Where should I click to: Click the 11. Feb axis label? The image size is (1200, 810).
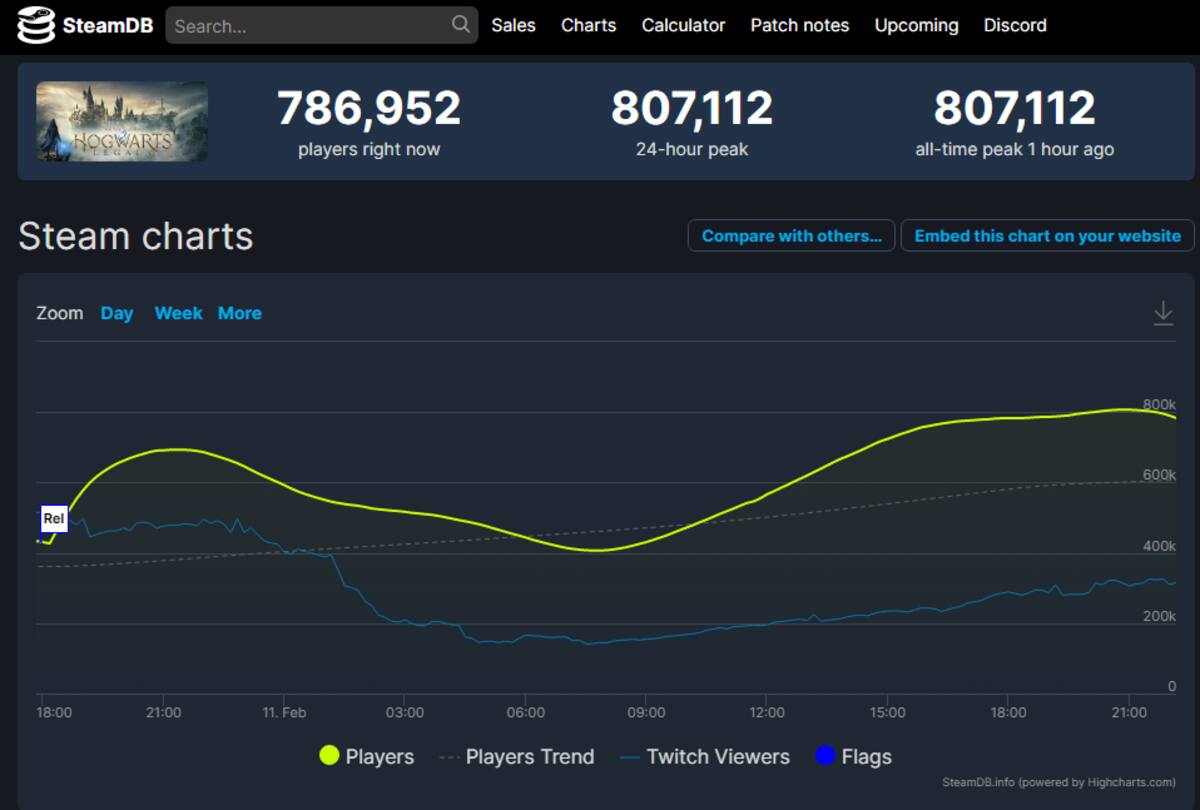point(284,713)
